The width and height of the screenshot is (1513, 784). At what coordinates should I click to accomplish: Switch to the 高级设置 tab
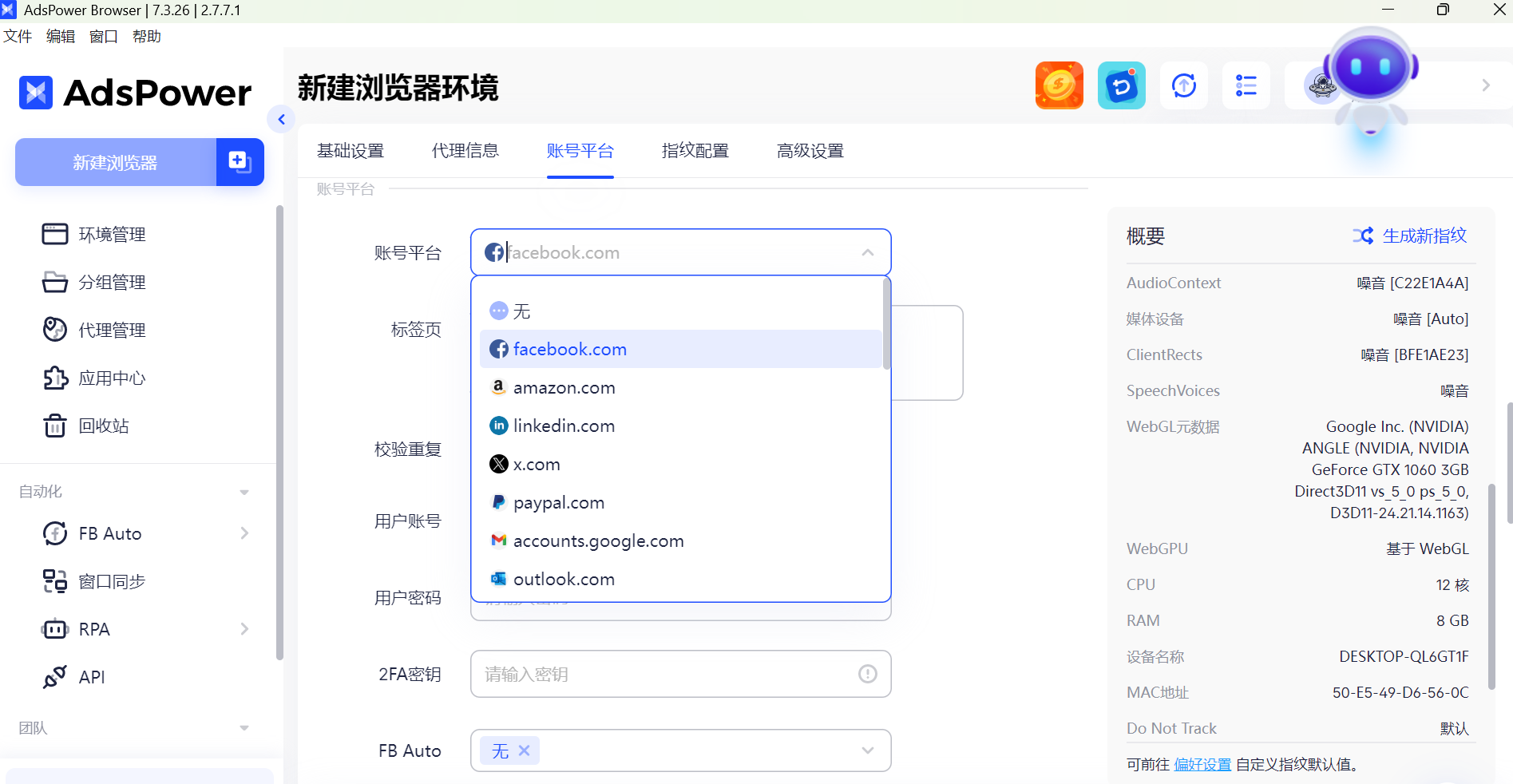click(810, 151)
